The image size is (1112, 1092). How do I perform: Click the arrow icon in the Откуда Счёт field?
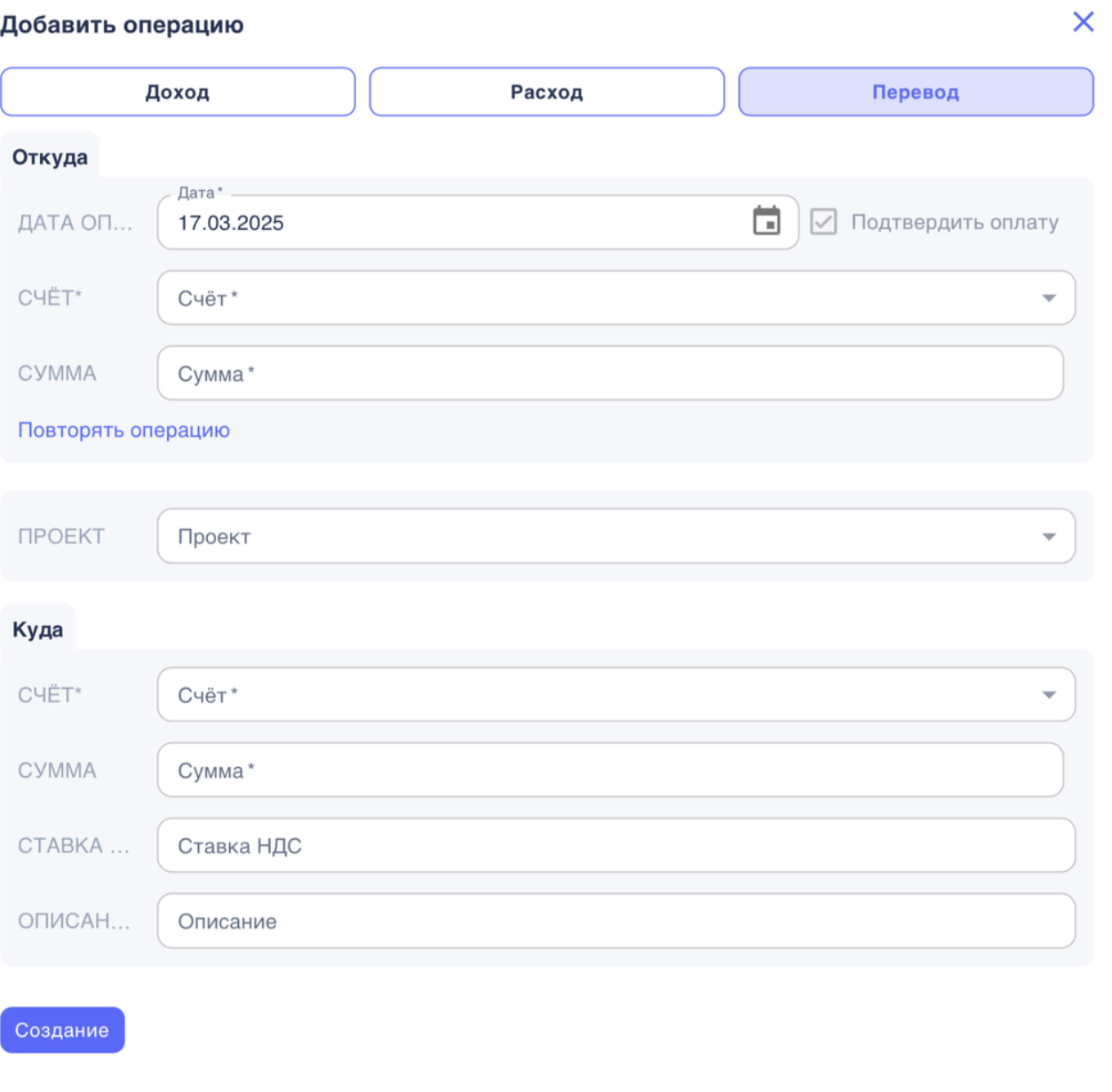coord(1048,298)
